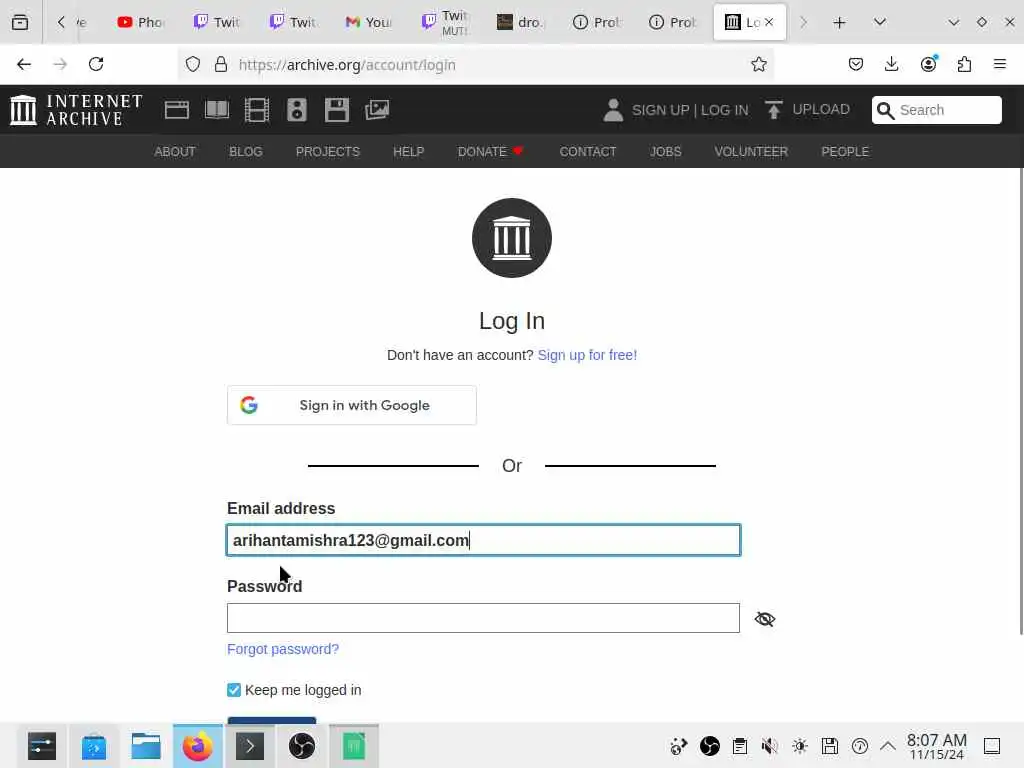Click Sign in with Google button
Image resolution: width=1024 pixels, height=768 pixels.
click(352, 405)
